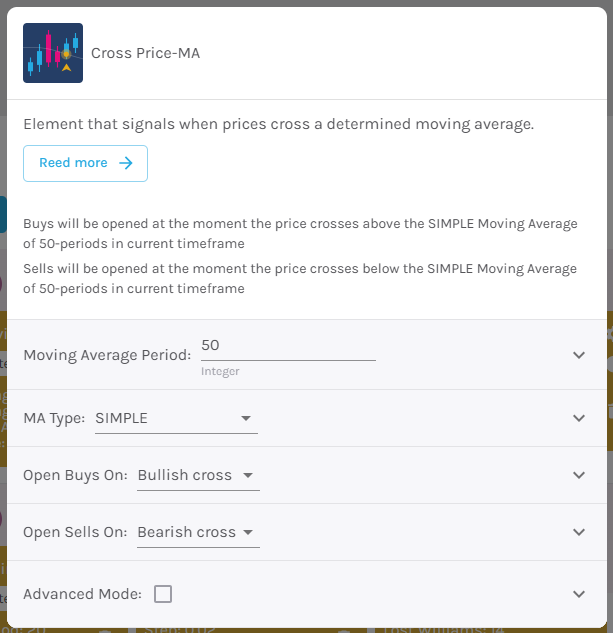Open the Bullish cross dropdown
The image size is (613, 633).
coord(198,476)
